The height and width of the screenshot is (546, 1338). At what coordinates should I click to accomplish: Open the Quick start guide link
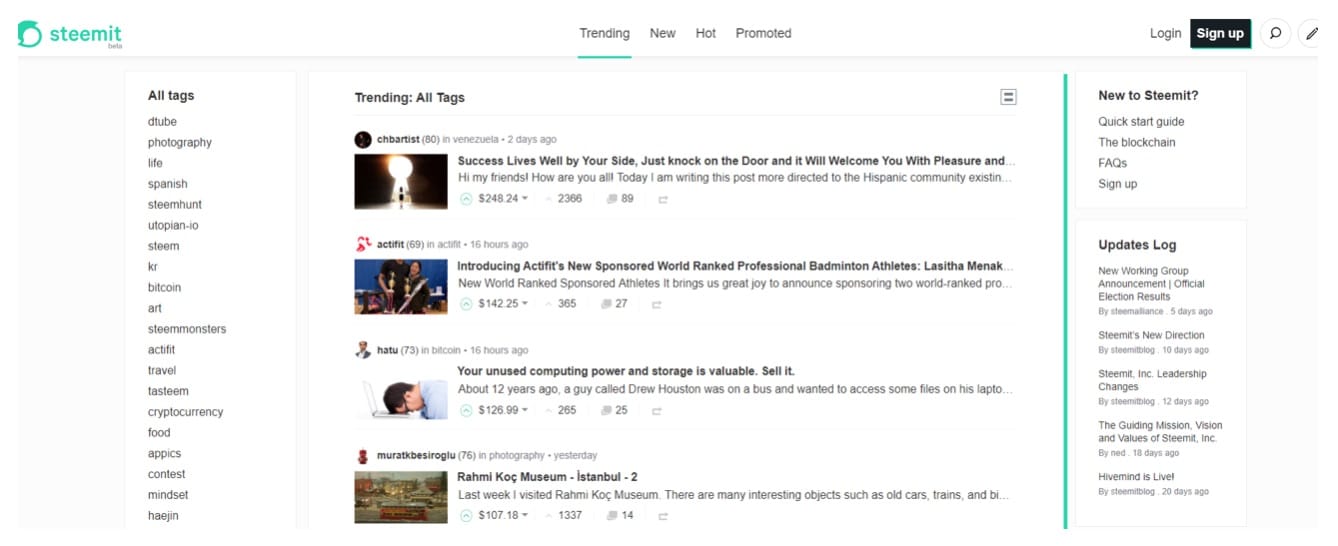[x=1141, y=122]
